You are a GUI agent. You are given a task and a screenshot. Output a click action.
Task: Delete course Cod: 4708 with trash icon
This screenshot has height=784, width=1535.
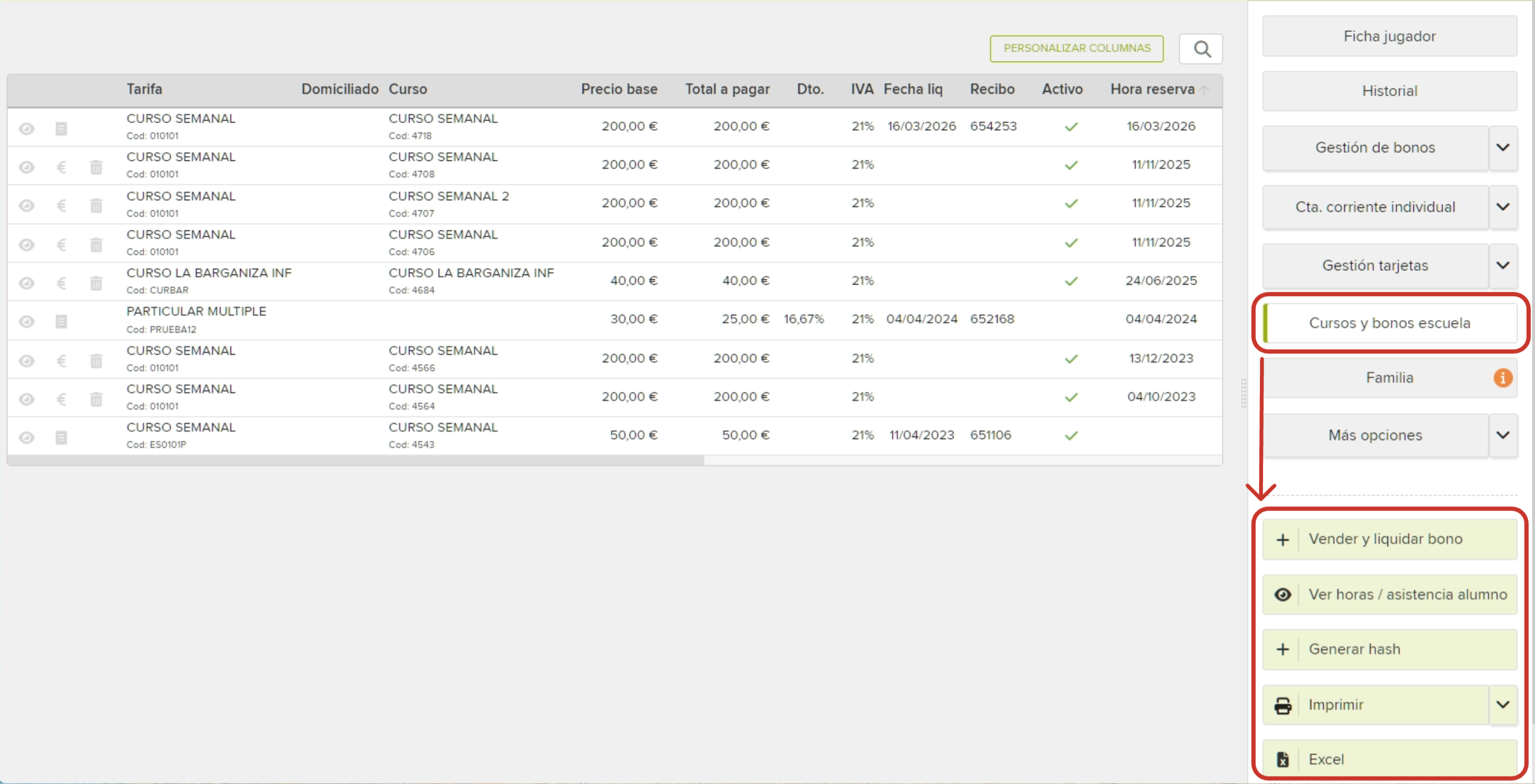tap(96, 167)
